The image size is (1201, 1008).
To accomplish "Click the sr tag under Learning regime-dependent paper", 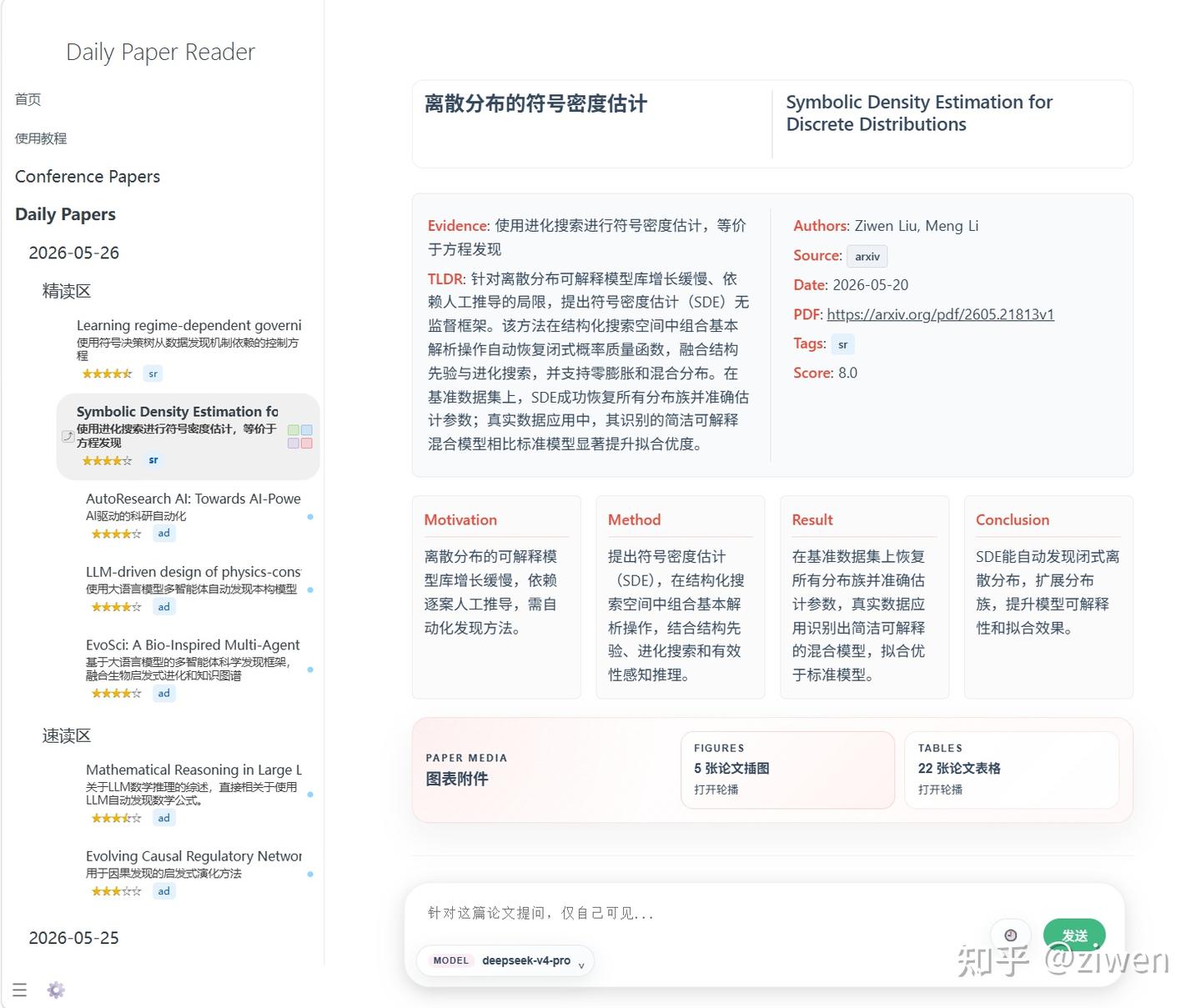I will point(153,374).
